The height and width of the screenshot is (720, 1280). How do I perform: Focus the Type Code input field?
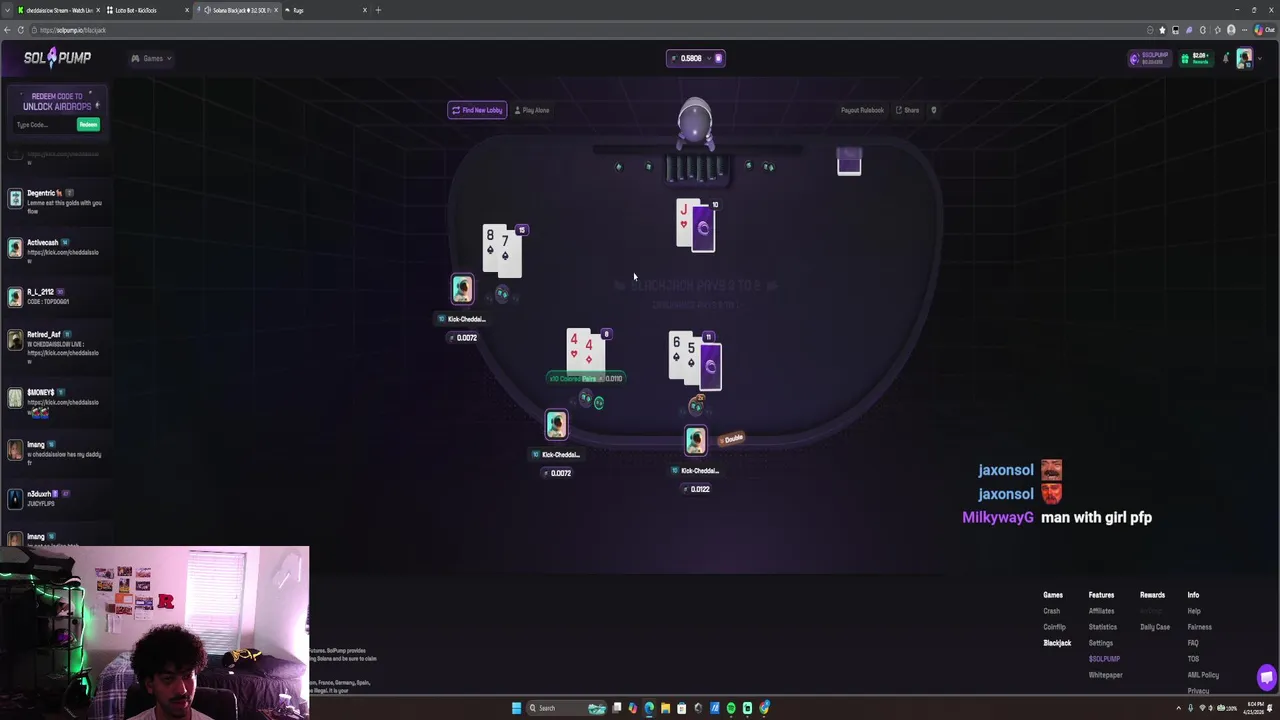[x=44, y=125]
